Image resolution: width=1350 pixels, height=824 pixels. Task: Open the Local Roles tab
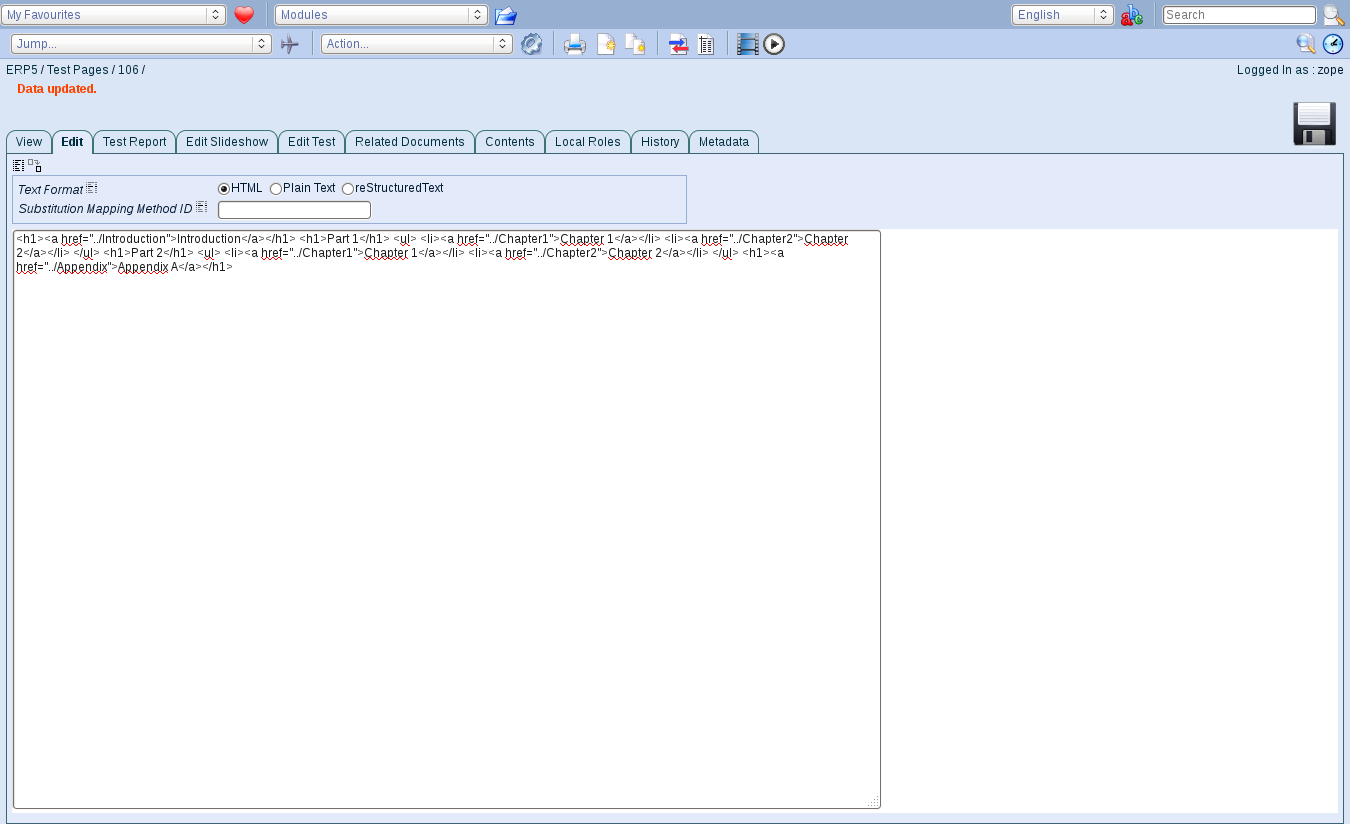pos(588,142)
